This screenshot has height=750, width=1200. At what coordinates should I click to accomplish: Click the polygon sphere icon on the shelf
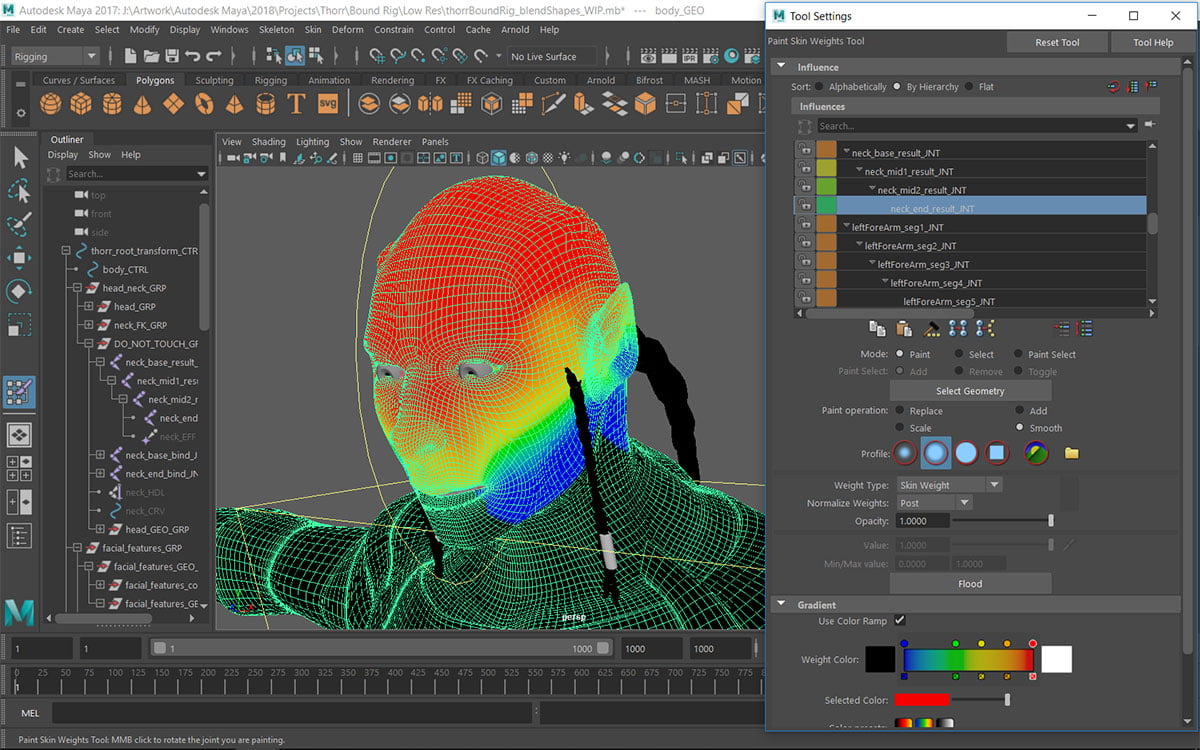pos(50,104)
